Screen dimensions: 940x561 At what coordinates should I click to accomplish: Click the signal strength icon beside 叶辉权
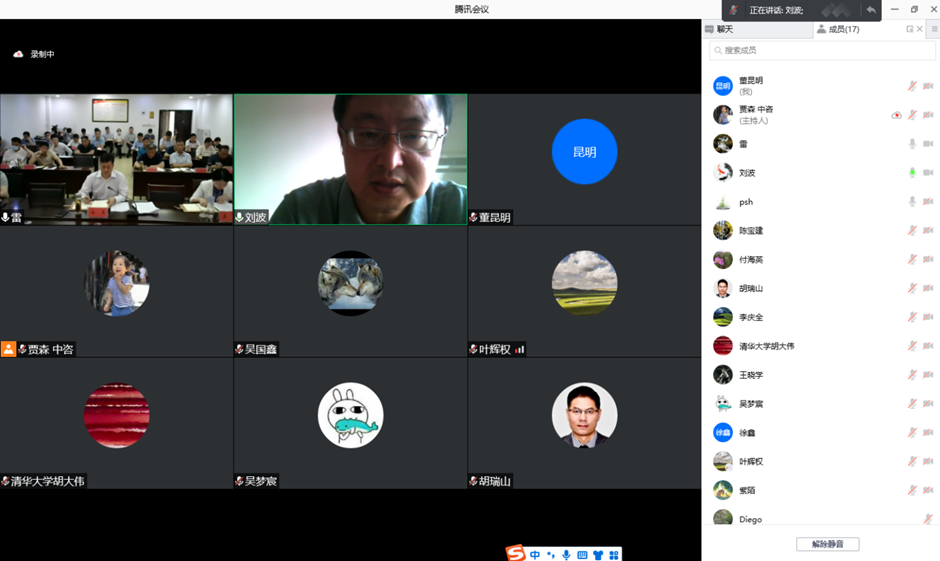coord(520,350)
